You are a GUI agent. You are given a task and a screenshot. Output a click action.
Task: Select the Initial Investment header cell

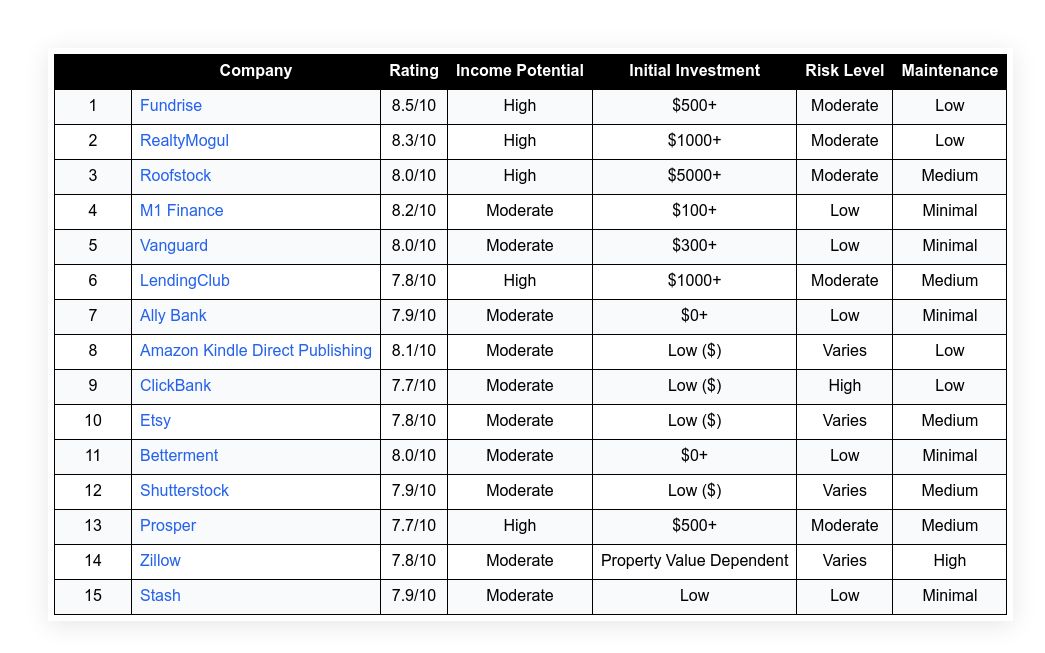(x=694, y=71)
